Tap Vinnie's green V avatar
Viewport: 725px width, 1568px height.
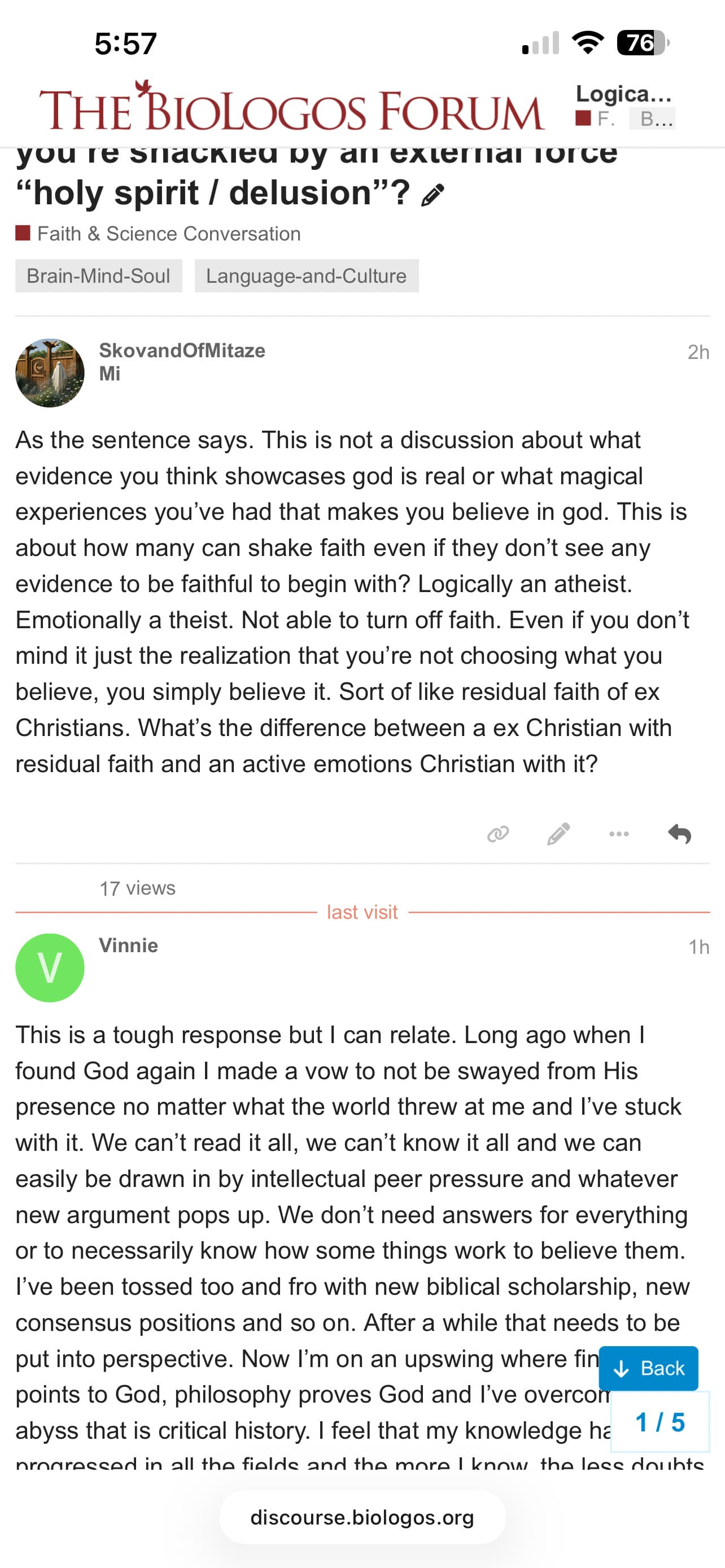(x=50, y=967)
